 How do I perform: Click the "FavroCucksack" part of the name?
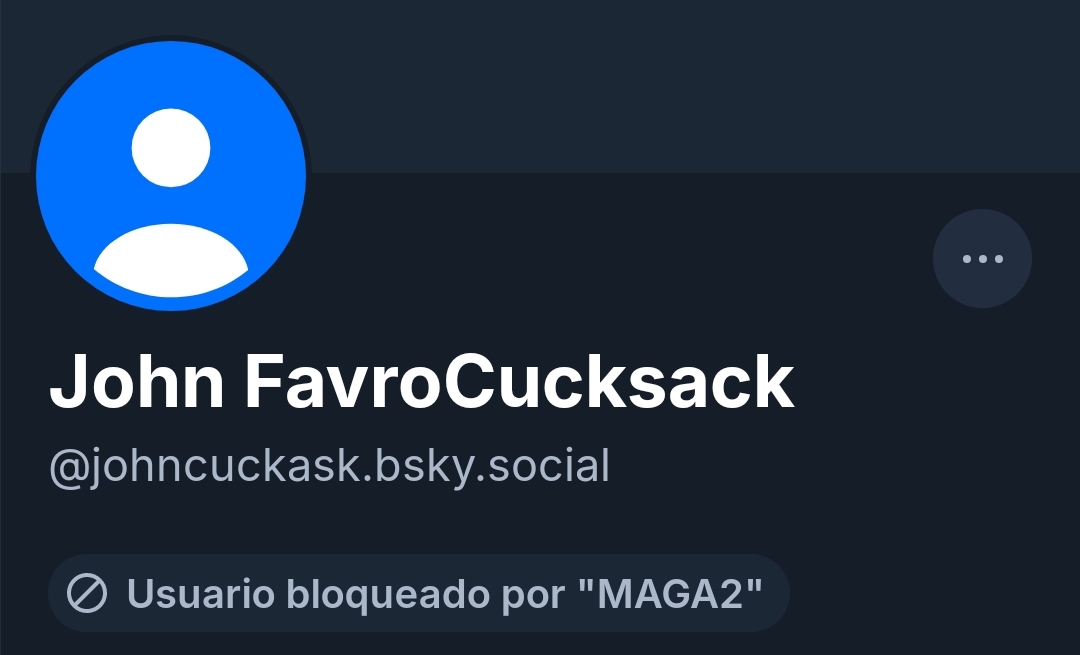tap(520, 382)
